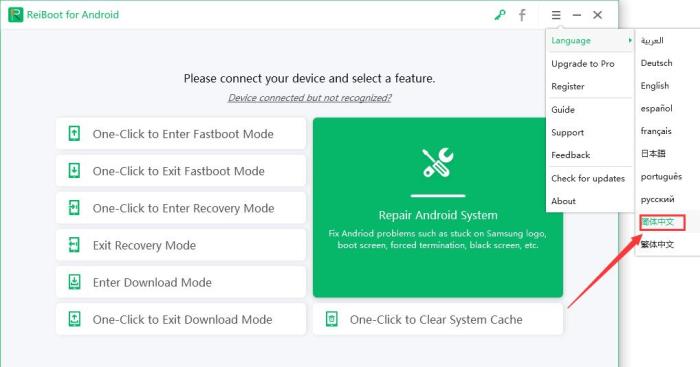Viewport: 700px width, 367px height.
Task: Select the highlighted Simplified Chinese option
Action: click(x=662, y=222)
